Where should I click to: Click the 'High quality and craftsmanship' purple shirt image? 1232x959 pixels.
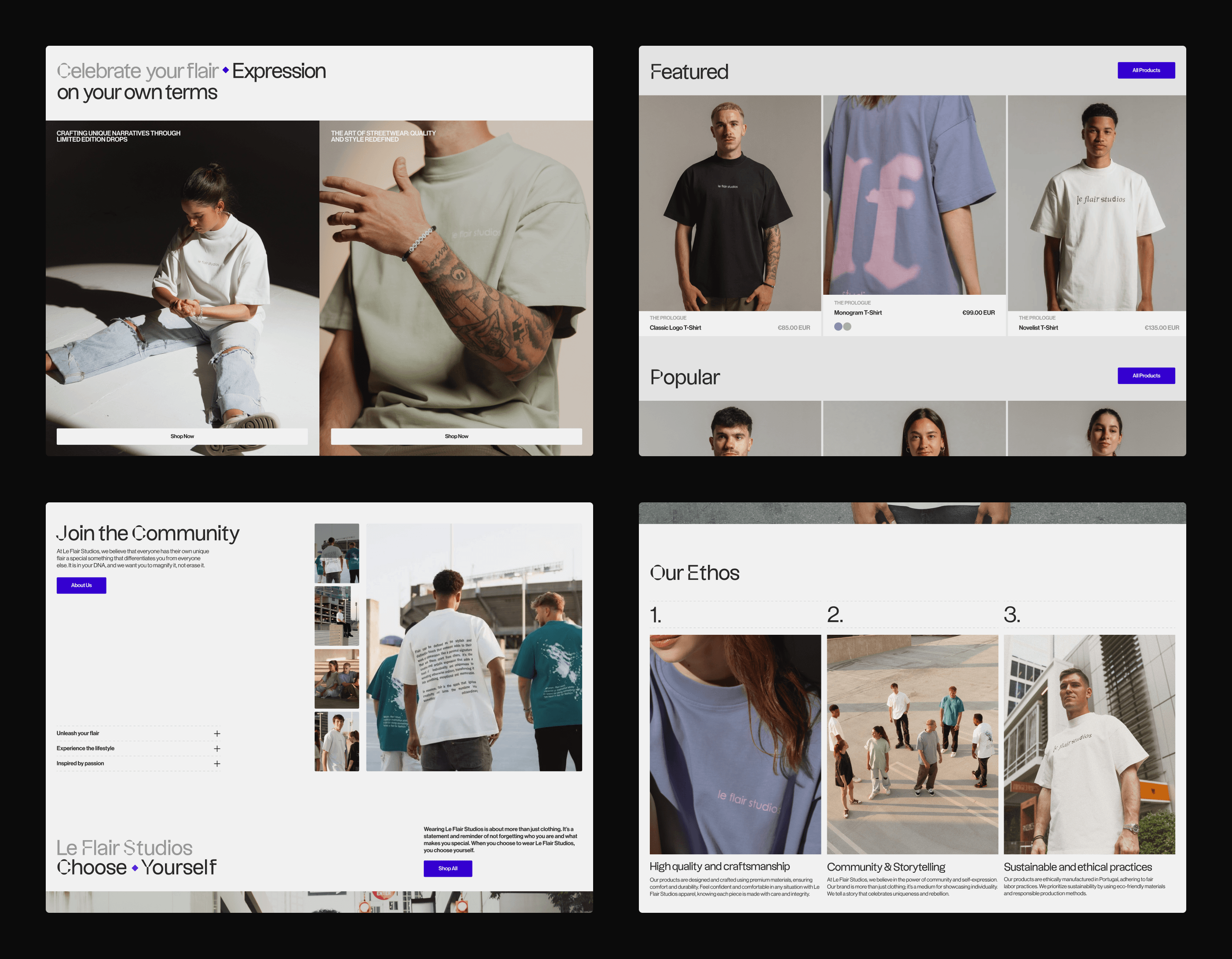(735, 745)
